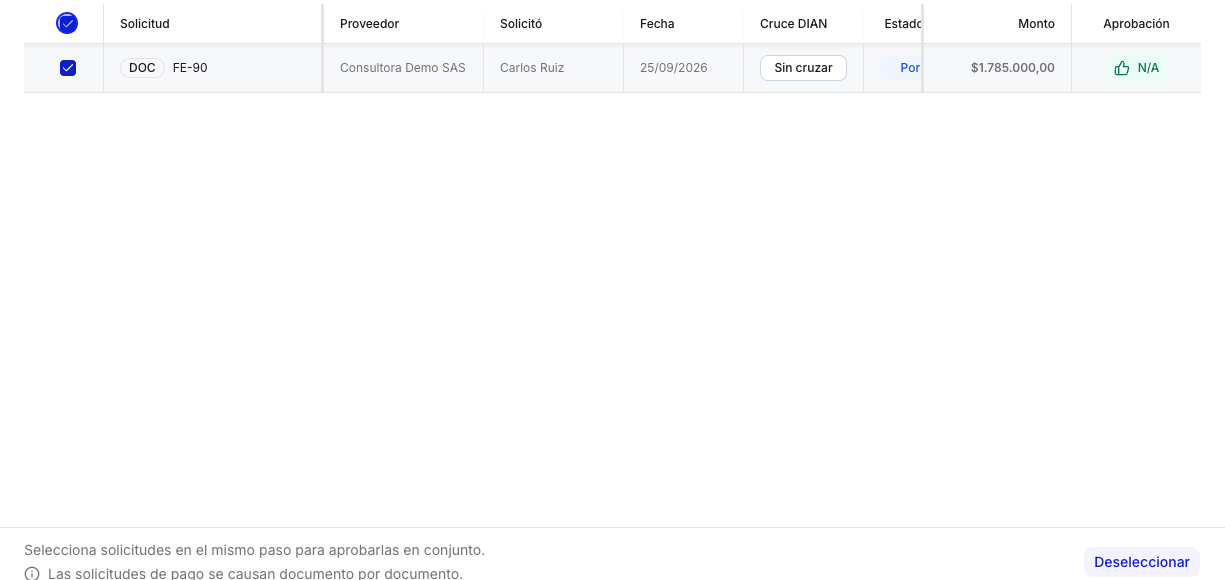This screenshot has height=580, width=1225.
Task: Click the info icon beside solicitudes de pago note
Action: pyautogui.click(x=32, y=574)
